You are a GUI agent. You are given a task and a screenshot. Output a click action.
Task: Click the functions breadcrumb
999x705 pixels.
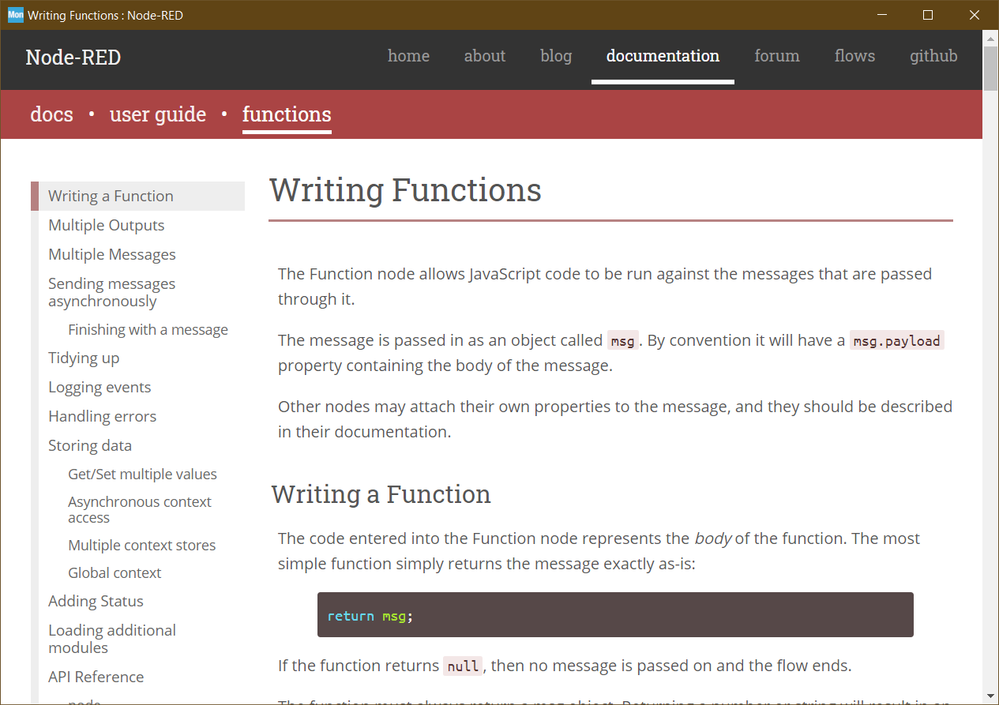pos(287,114)
